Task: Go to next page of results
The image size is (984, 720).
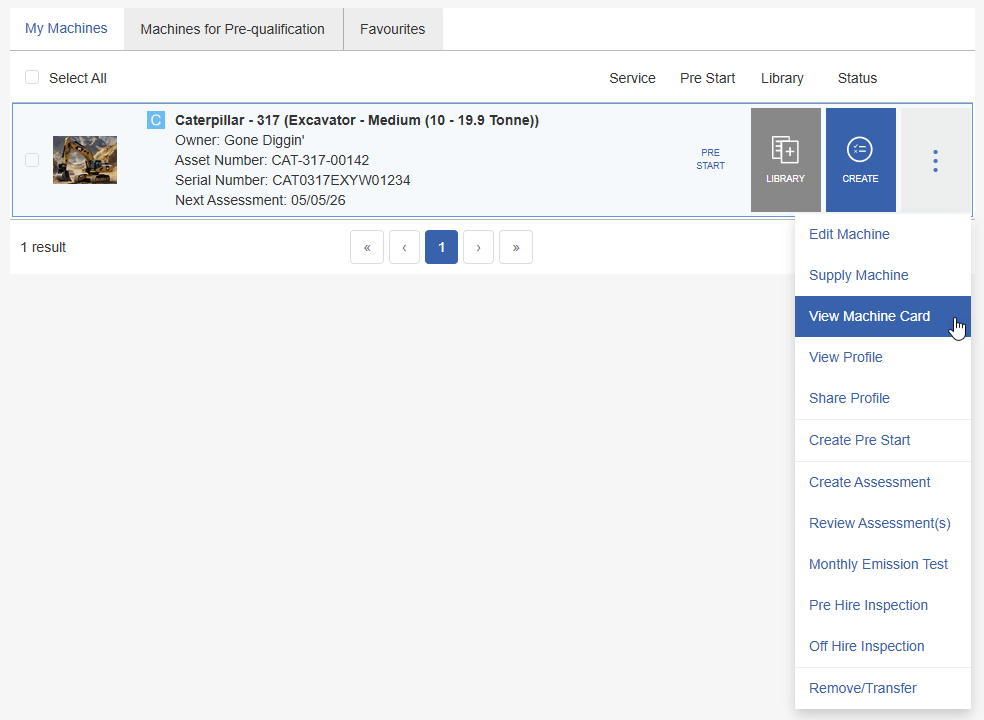Action: click(478, 247)
